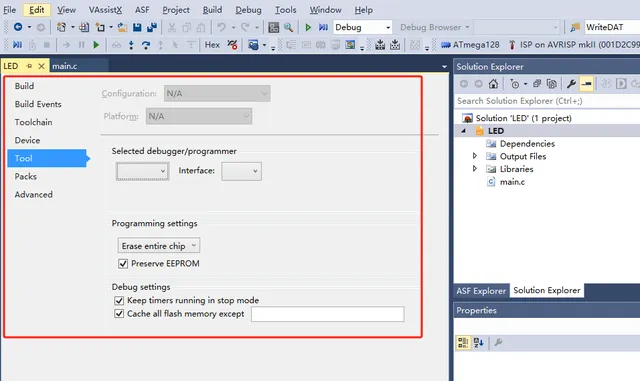Click Property Pages wrench in Properties panel
This screenshot has height=381, width=640.
[498, 343]
